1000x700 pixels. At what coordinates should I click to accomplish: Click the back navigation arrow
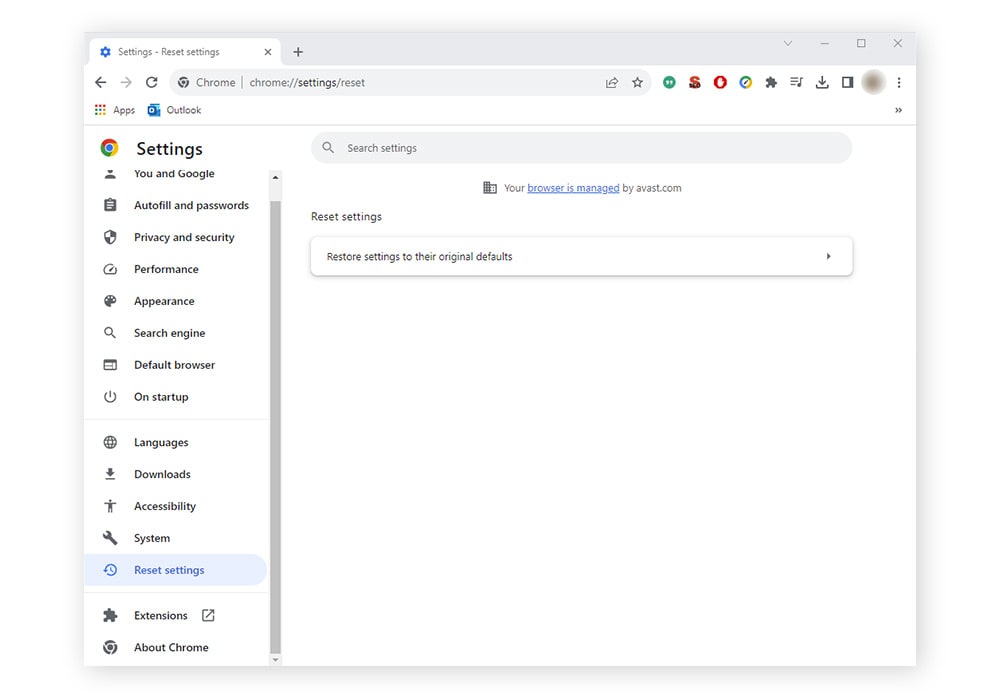100,83
